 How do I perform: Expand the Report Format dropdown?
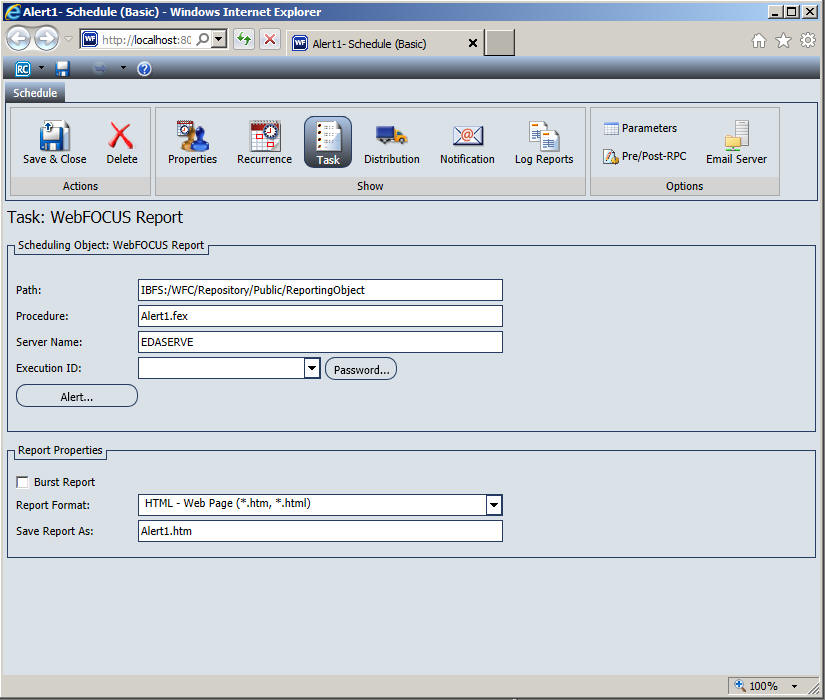pos(494,505)
